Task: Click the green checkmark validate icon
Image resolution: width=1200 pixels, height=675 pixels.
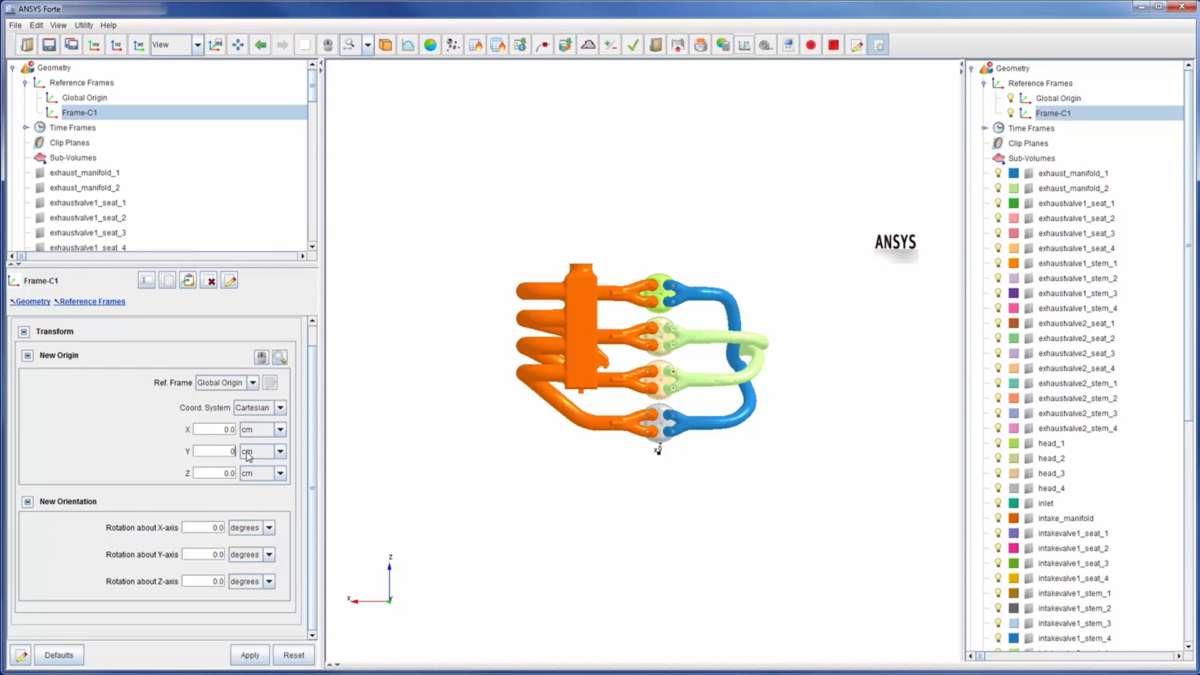Action: pos(633,45)
